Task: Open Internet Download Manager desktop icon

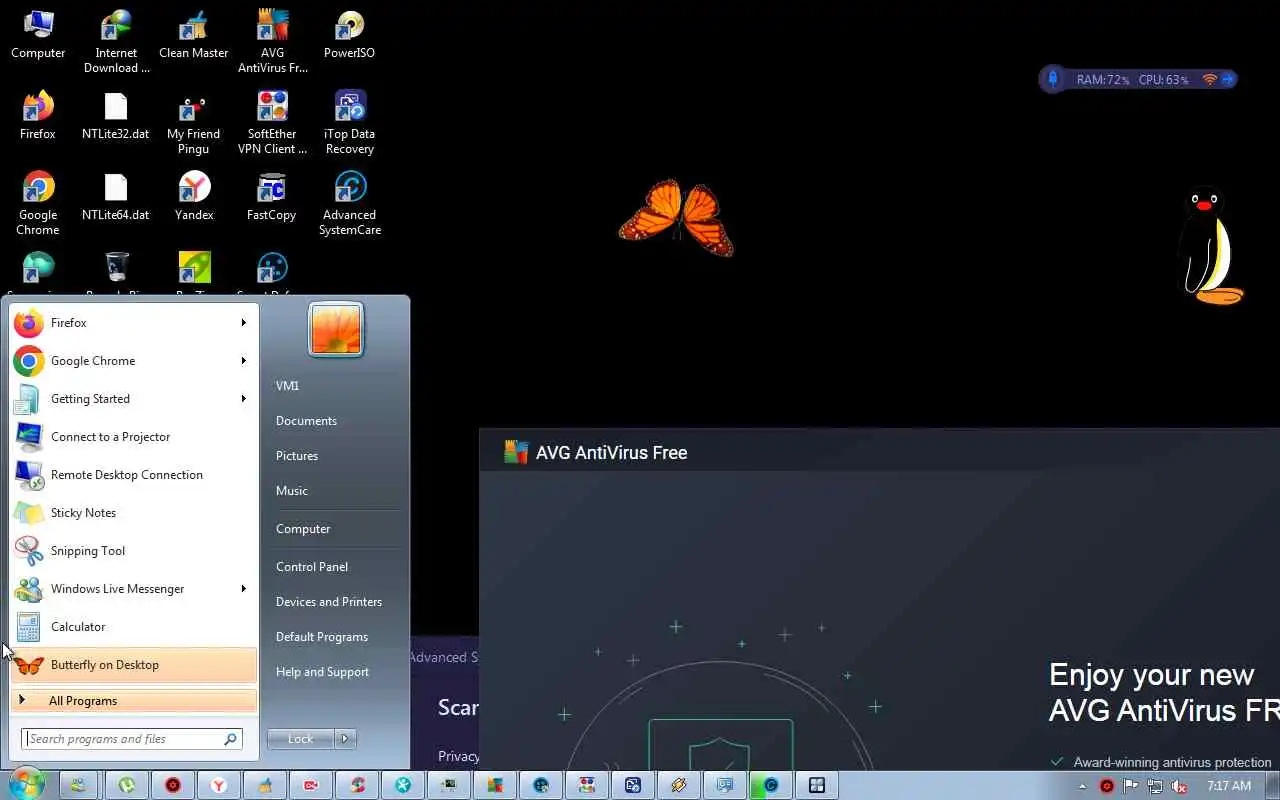Action: pos(116,42)
